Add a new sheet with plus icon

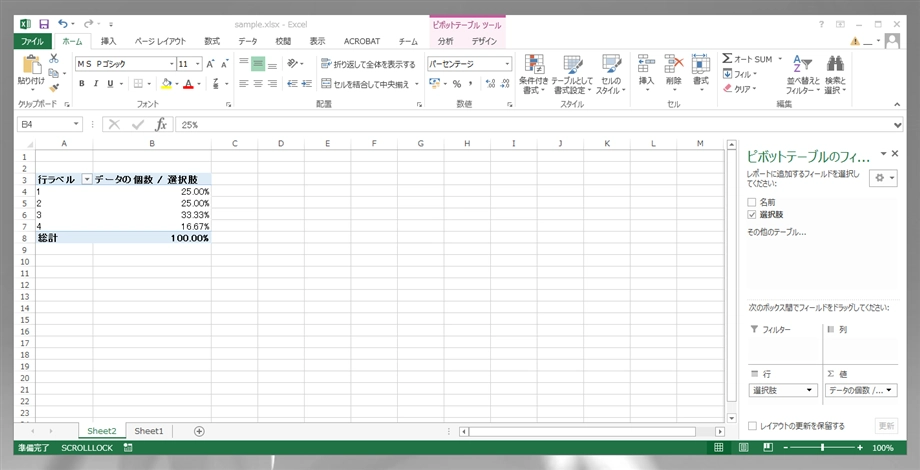tap(199, 431)
